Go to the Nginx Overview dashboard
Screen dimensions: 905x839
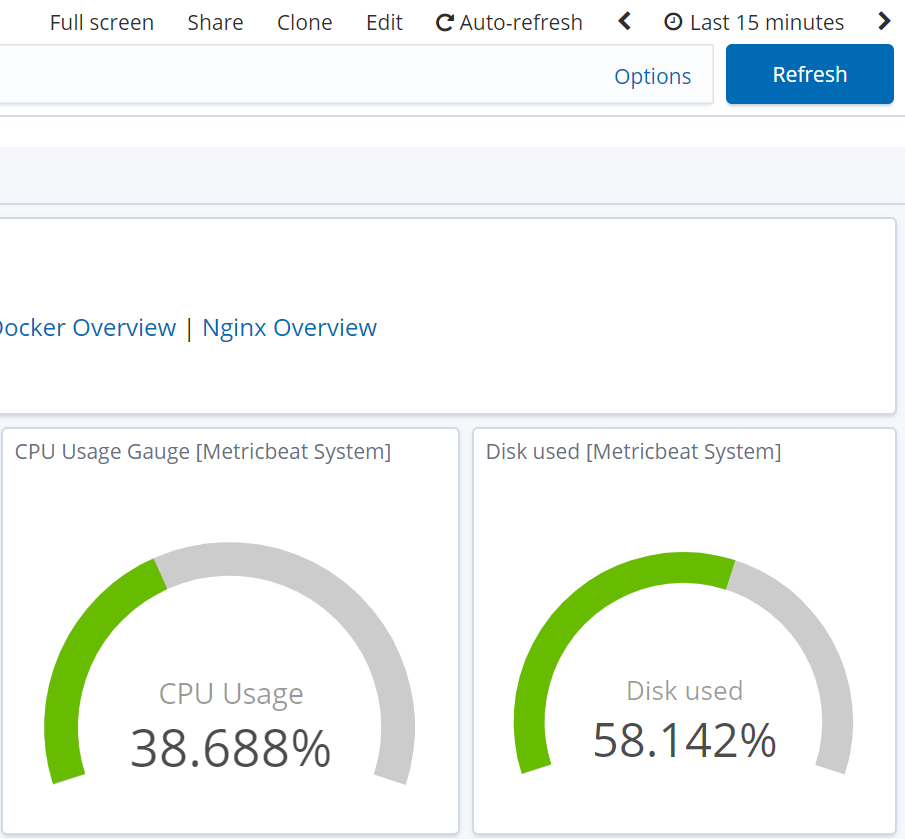coord(289,327)
